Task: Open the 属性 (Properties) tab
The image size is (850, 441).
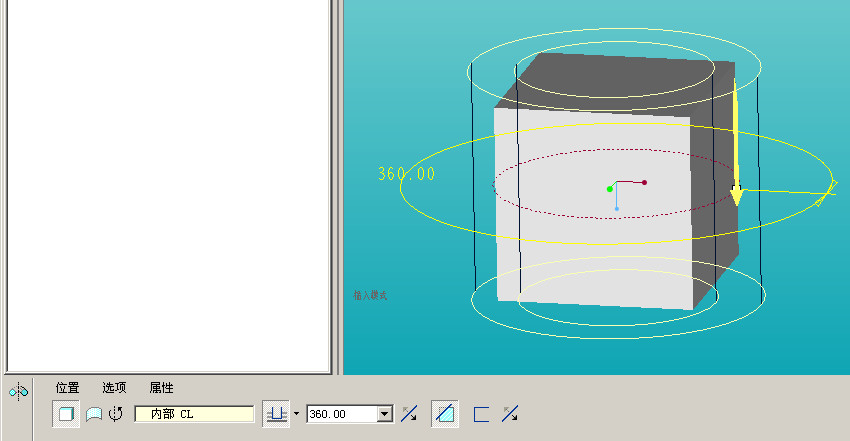Action: pyautogui.click(x=162, y=388)
